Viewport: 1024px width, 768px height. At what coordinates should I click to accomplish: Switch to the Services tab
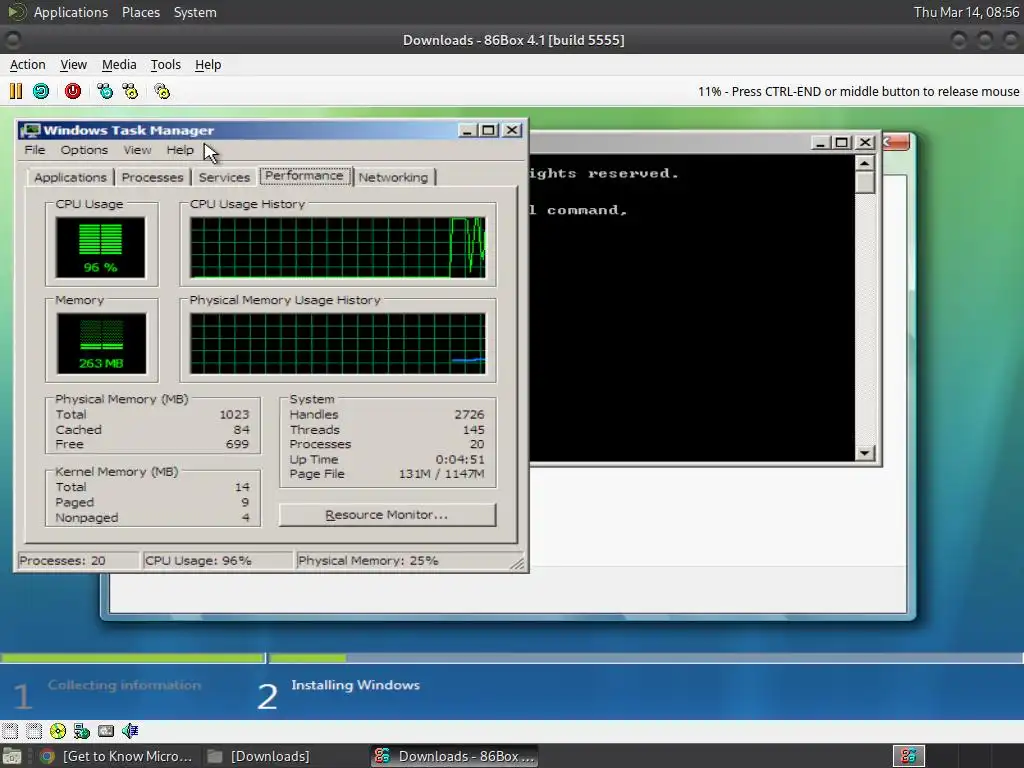tap(224, 178)
